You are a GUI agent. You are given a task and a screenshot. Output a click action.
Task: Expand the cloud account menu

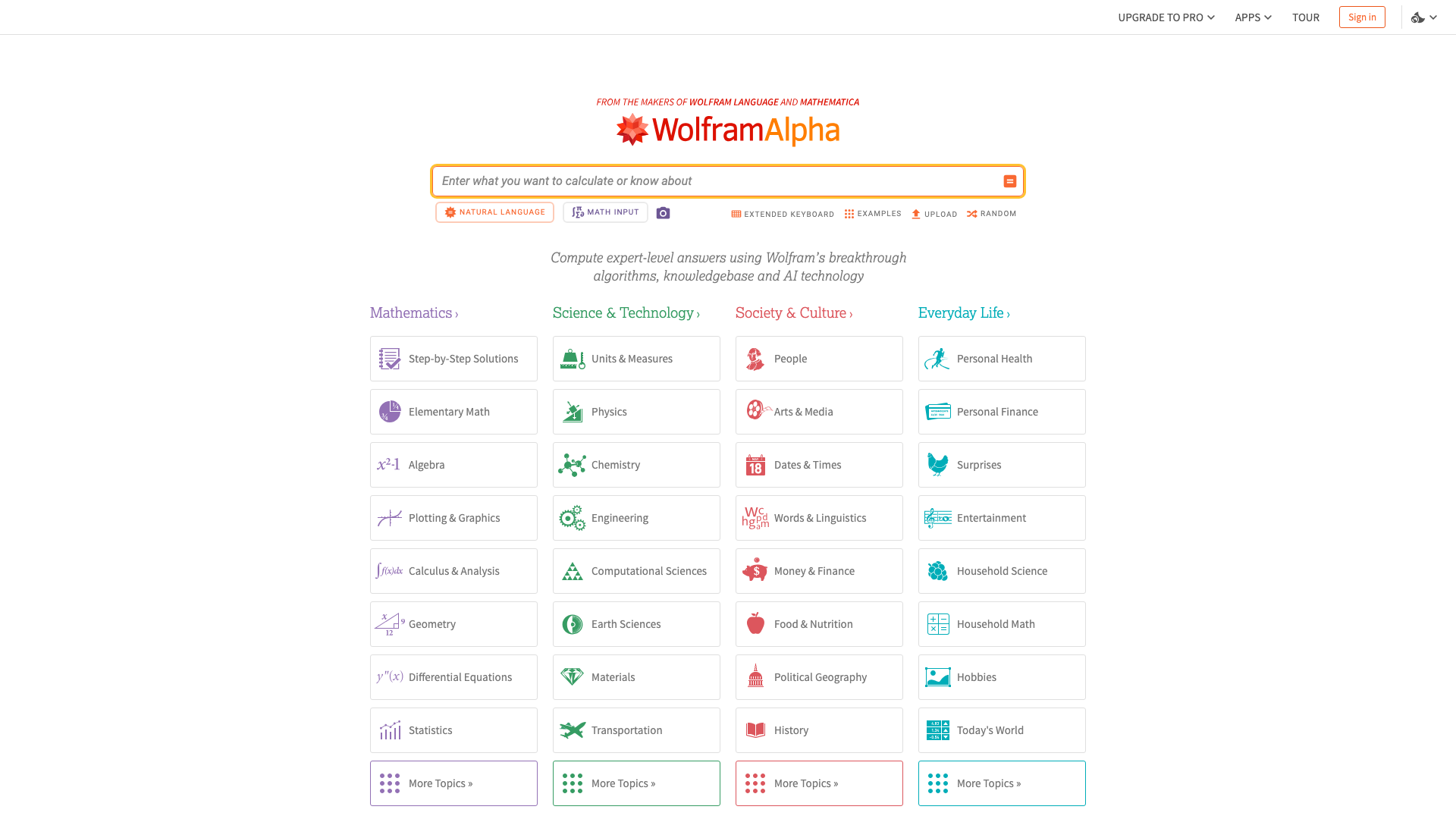[x=1423, y=17]
